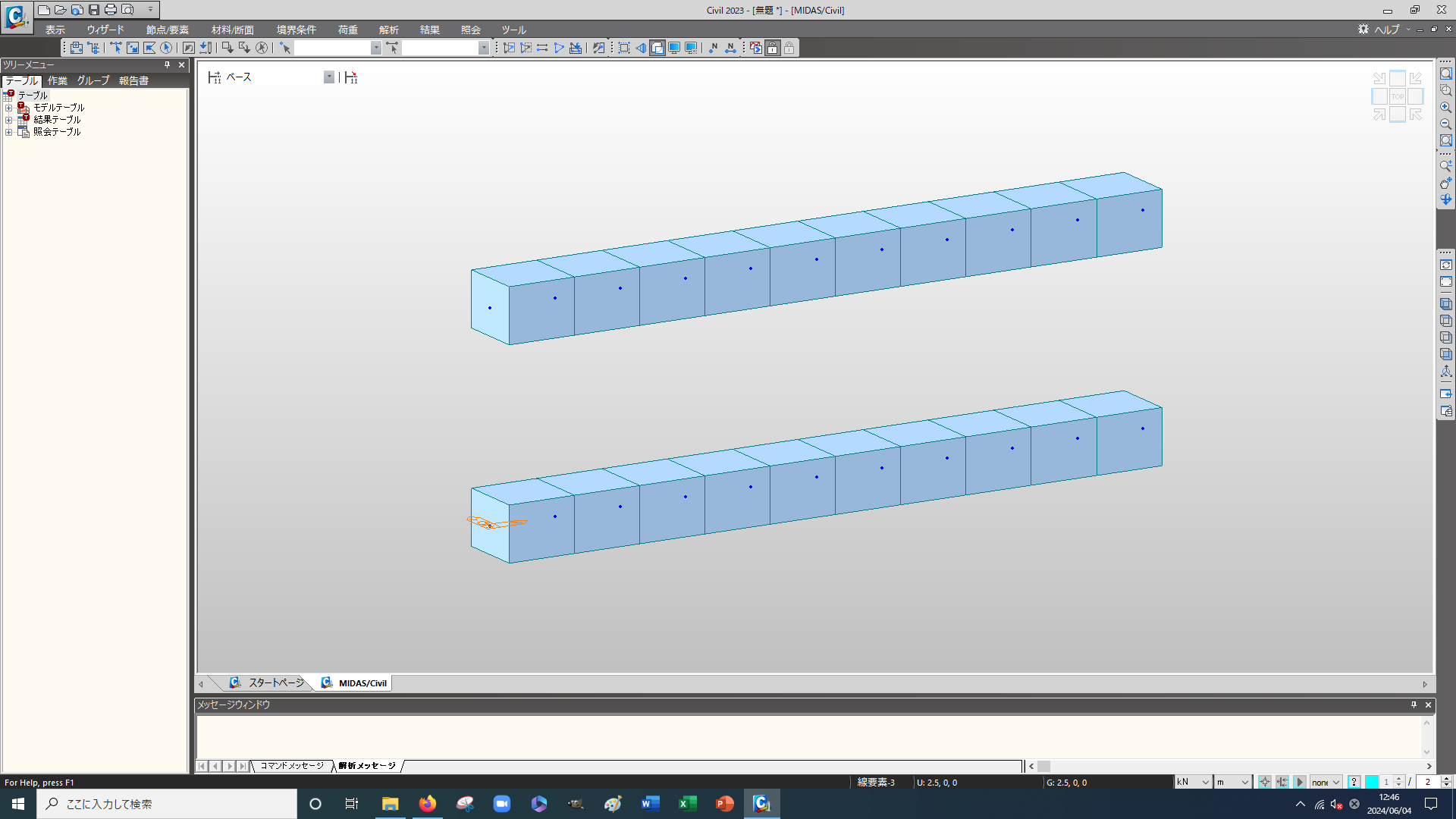The height and width of the screenshot is (819, 1456).
Task: Click the TOP view cube face
Action: 1398,96
